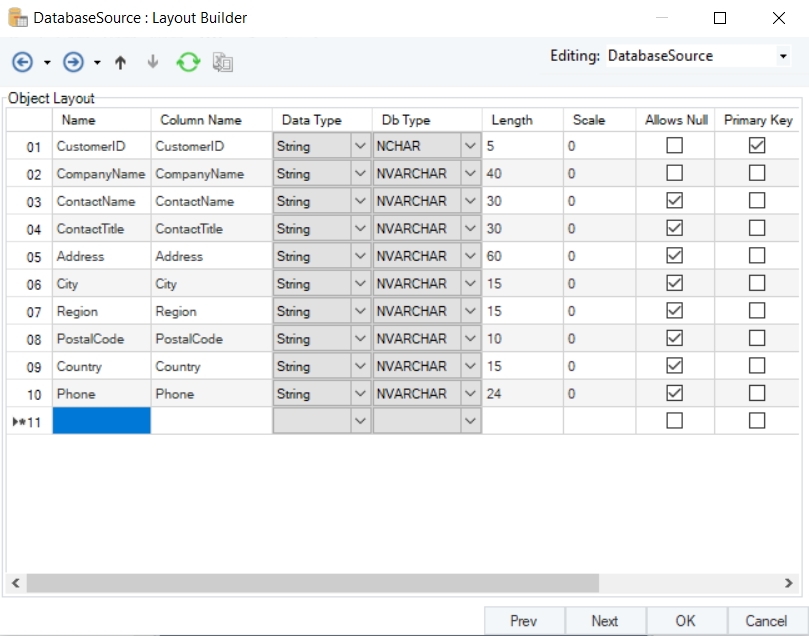Click the Length column header
This screenshot has width=809, height=636.
tap(512, 120)
